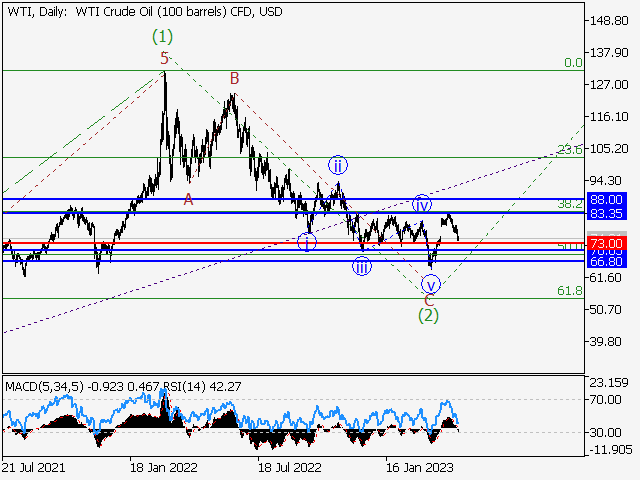
Task: Select the green (2) wave label
Action: (429, 315)
